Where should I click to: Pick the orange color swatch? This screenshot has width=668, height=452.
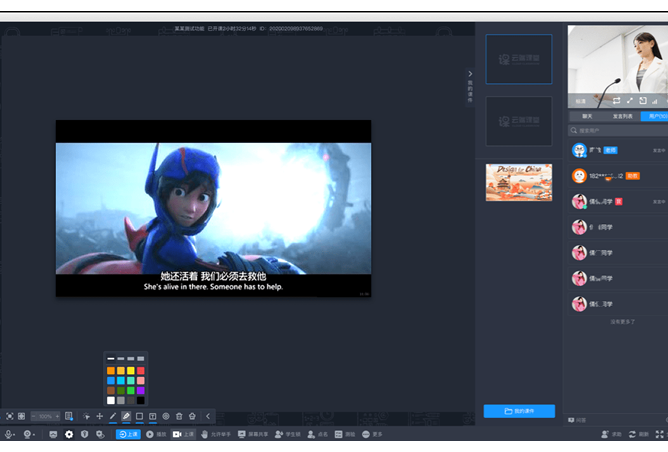click(111, 371)
